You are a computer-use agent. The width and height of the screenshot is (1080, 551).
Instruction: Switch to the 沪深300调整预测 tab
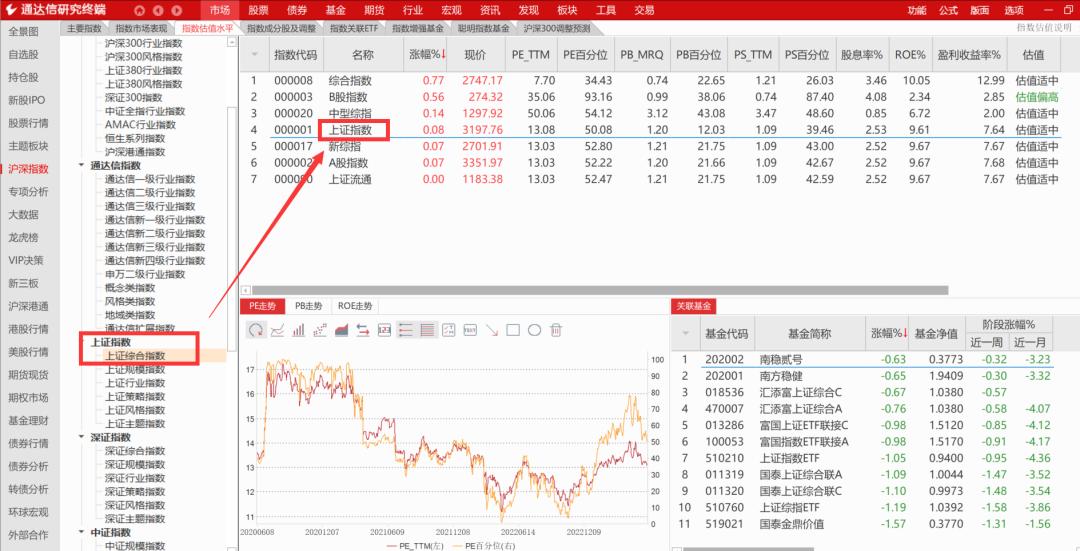tap(557, 28)
